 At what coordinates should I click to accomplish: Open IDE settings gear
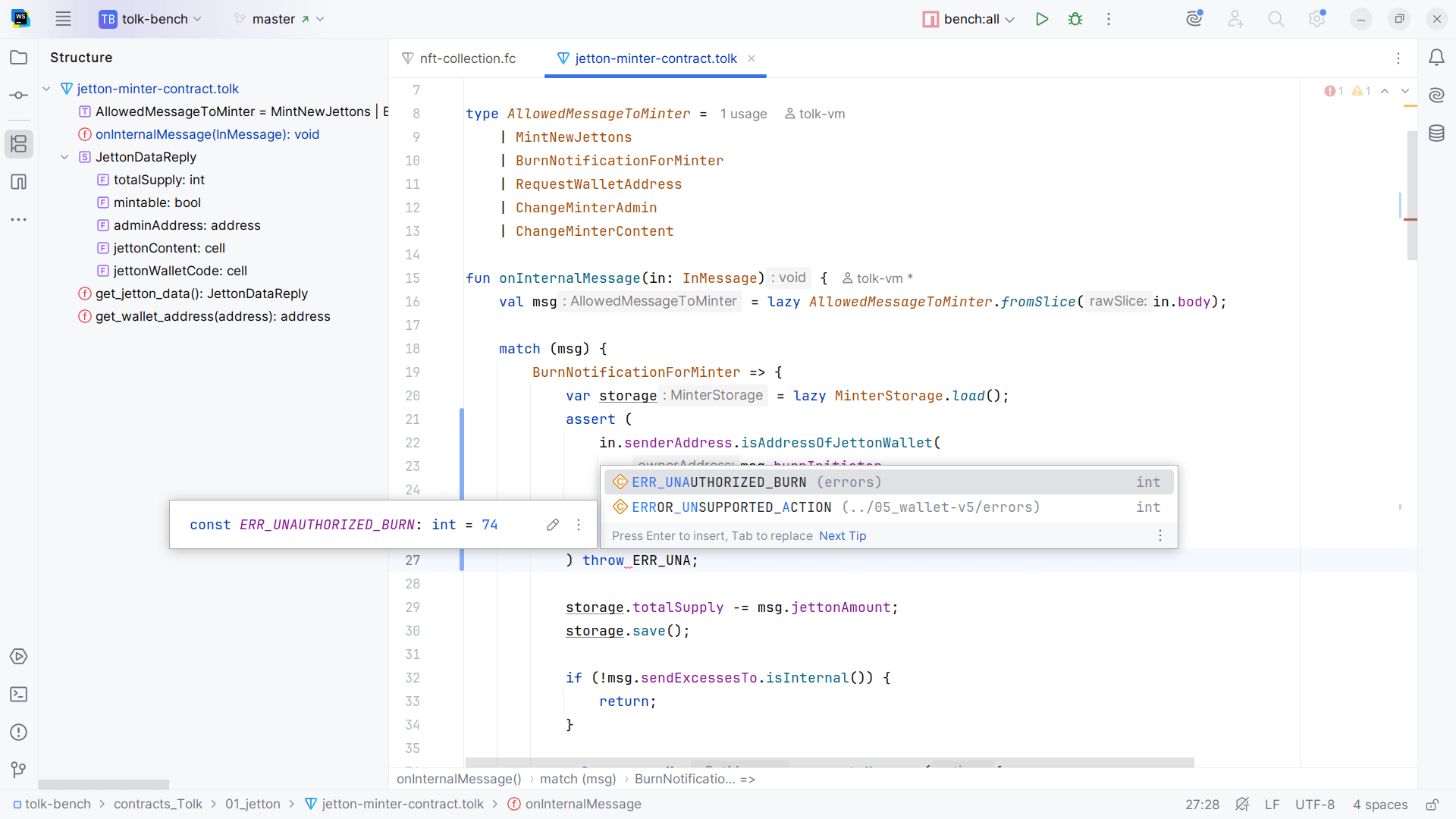coord(1317,19)
